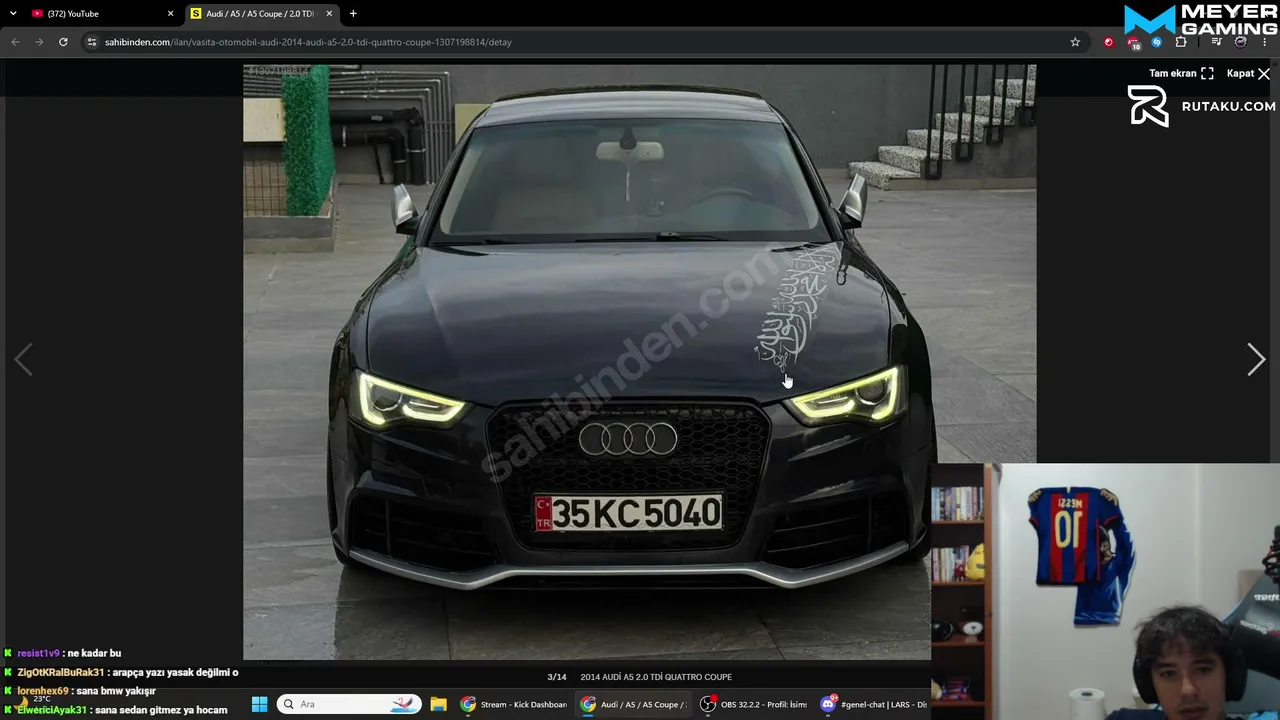Switch to Audi / A5 Coupe taskbar window

point(634,704)
